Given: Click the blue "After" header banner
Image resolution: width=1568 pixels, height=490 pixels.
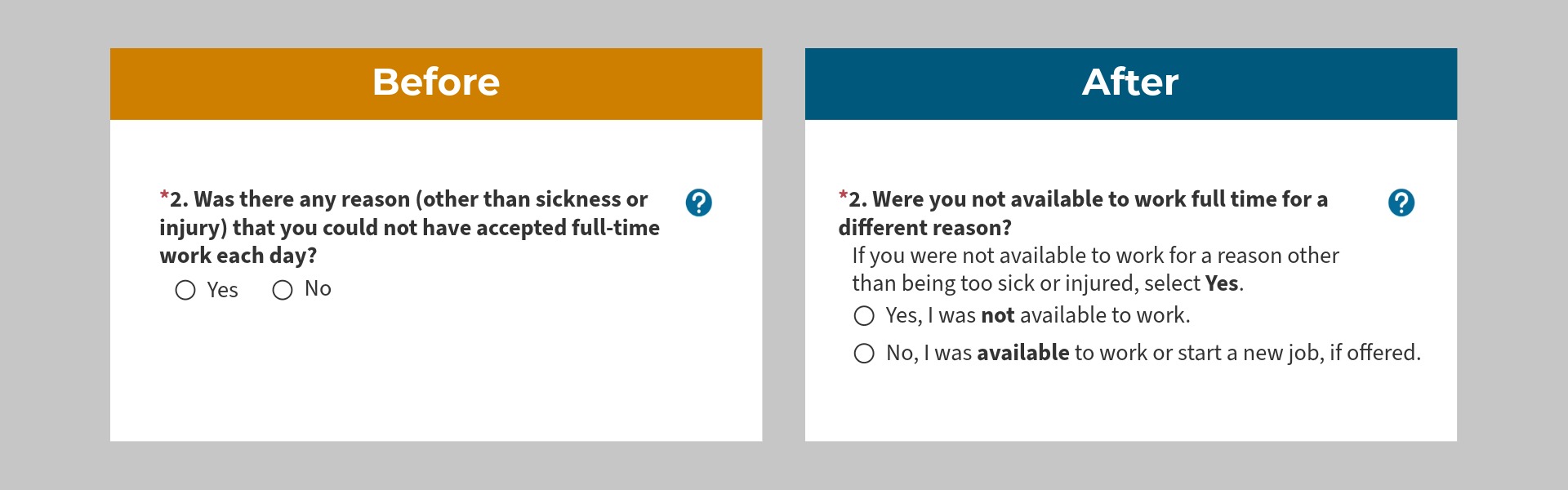Looking at the screenshot, I should pyautogui.click(x=1130, y=83).
